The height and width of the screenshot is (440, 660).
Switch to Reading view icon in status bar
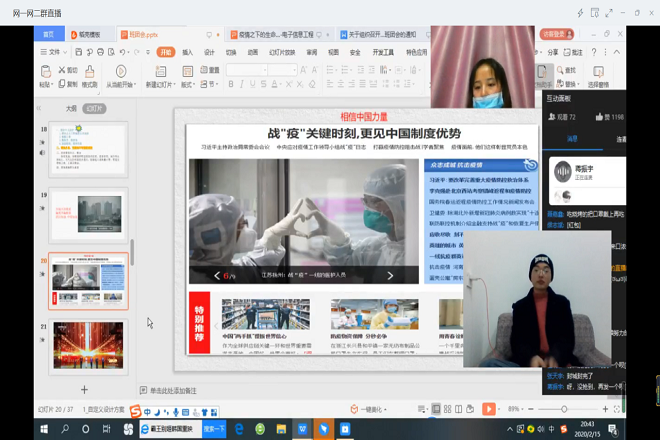(x=458, y=409)
